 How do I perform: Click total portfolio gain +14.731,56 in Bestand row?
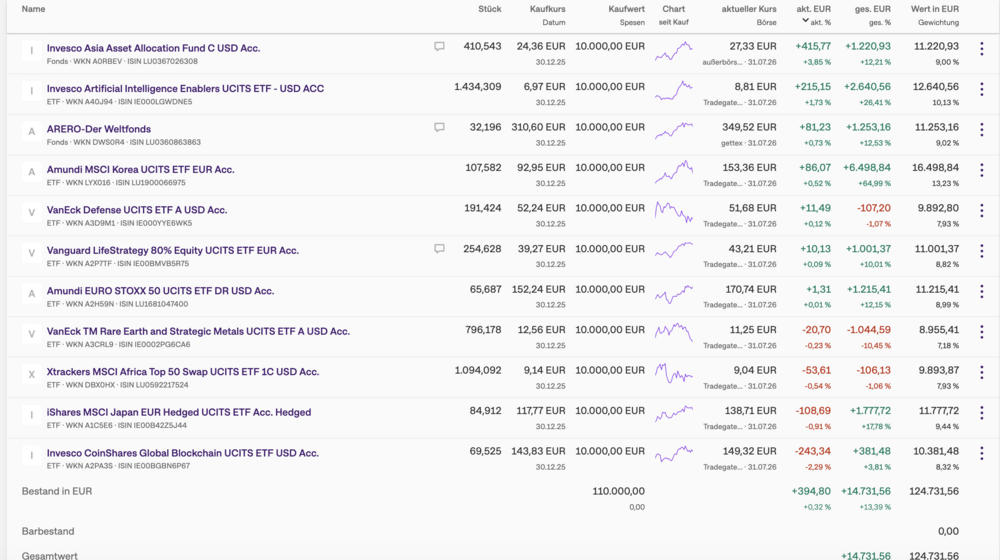(x=866, y=491)
